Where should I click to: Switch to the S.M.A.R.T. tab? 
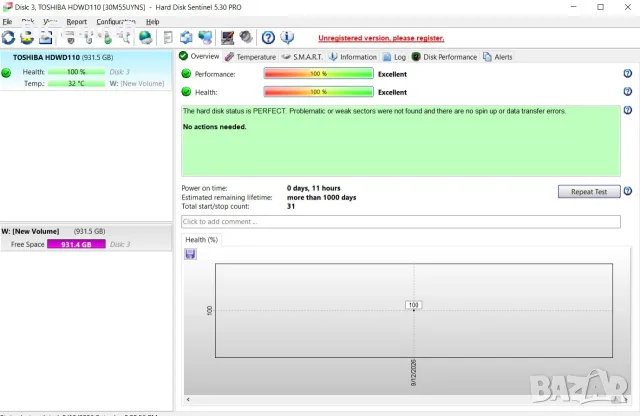point(302,57)
